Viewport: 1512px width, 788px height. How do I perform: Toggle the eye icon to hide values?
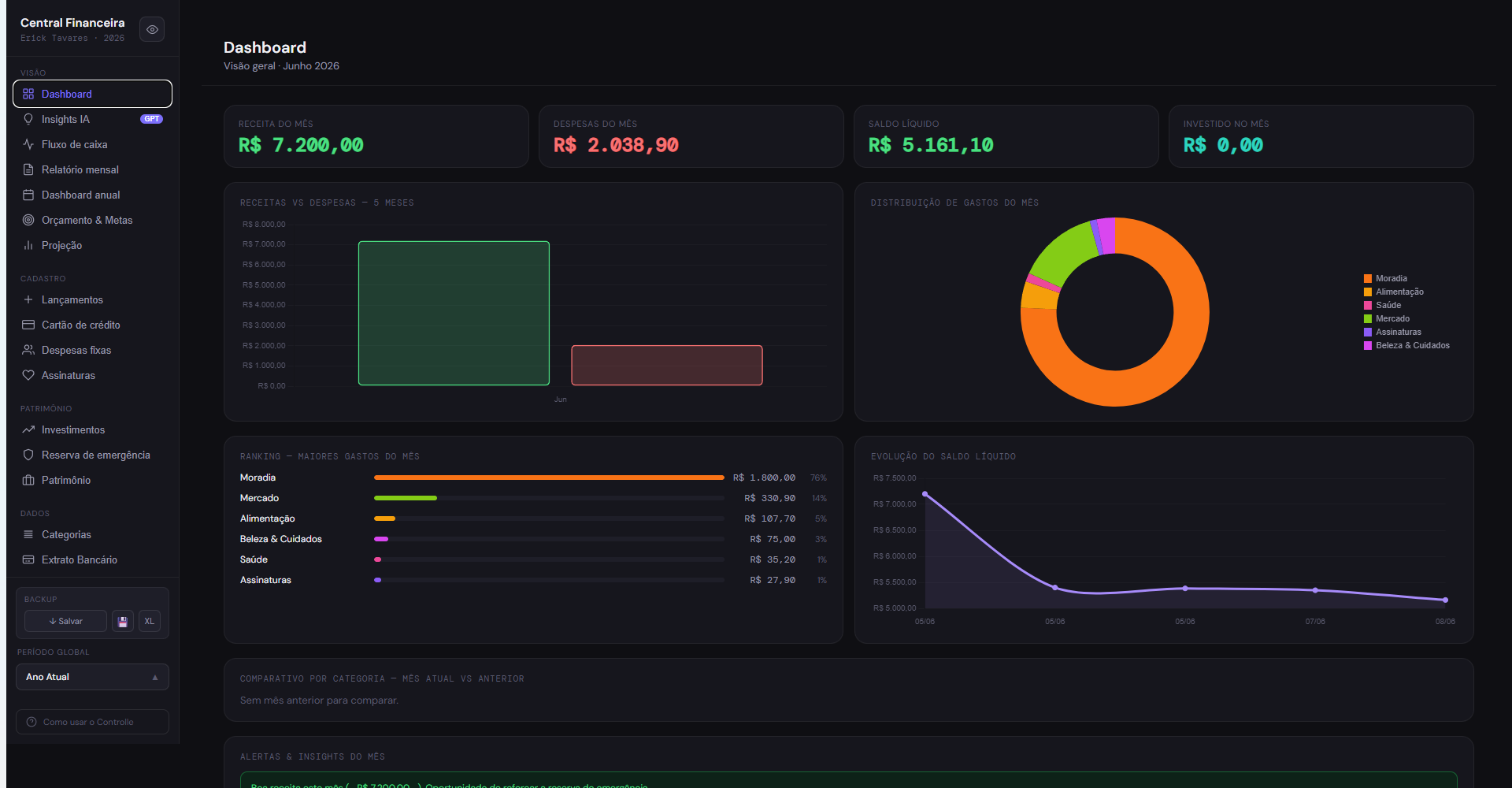[152, 29]
